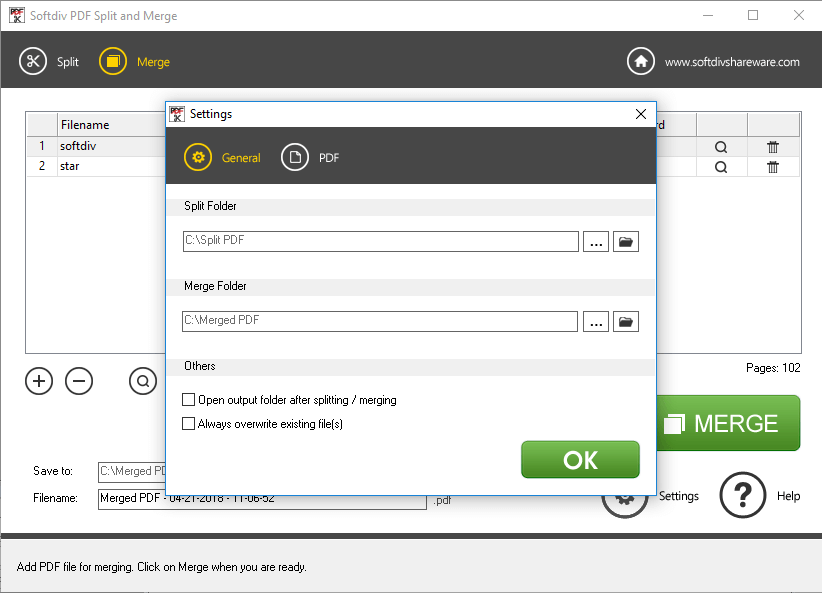Open the Merge Folder in explorer
822x593 pixels.
click(626, 322)
